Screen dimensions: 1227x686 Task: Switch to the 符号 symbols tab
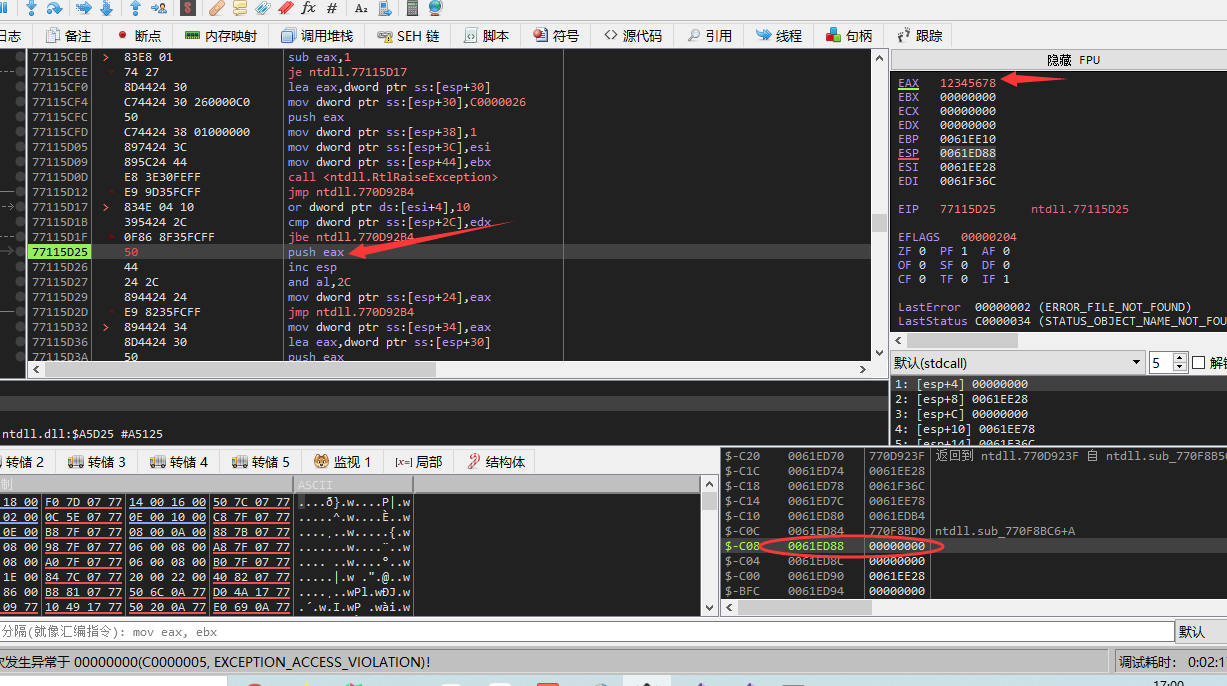(x=556, y=35)
